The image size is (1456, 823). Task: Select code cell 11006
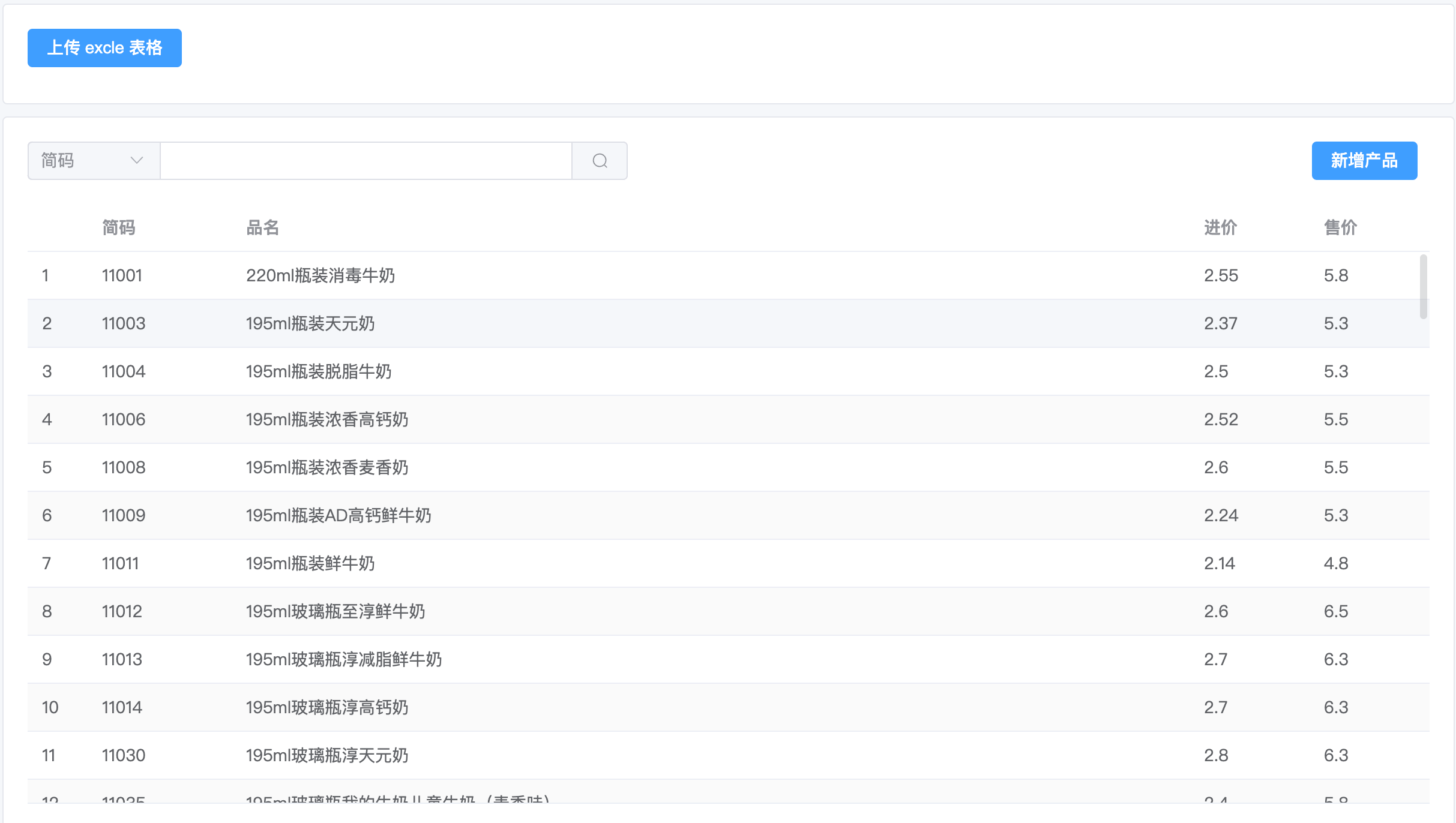click(x=123, y=419)
